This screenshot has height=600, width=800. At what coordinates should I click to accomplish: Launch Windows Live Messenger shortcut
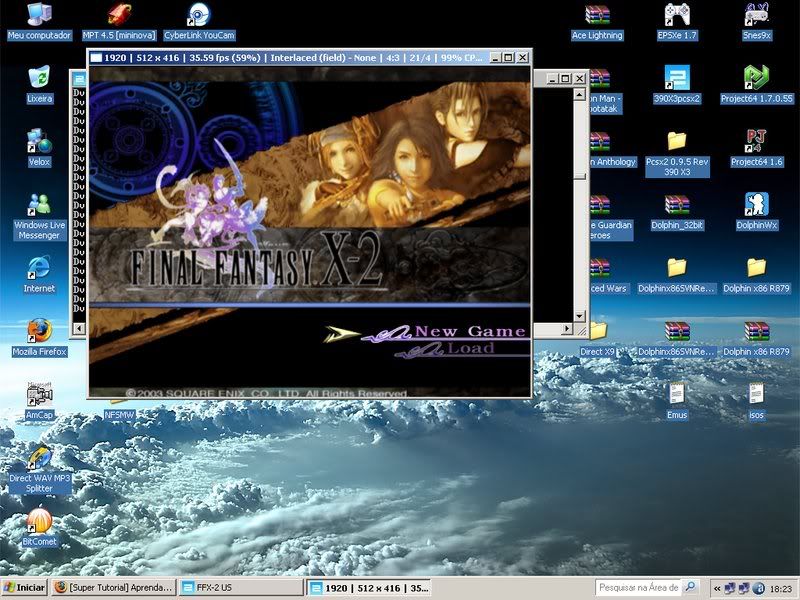39,205
